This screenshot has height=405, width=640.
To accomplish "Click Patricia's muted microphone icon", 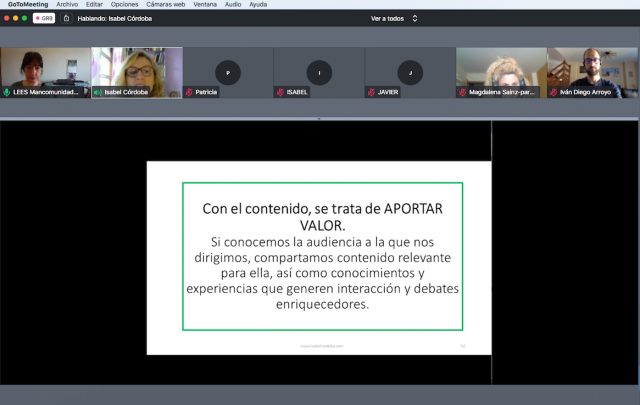I will (189, 92).
